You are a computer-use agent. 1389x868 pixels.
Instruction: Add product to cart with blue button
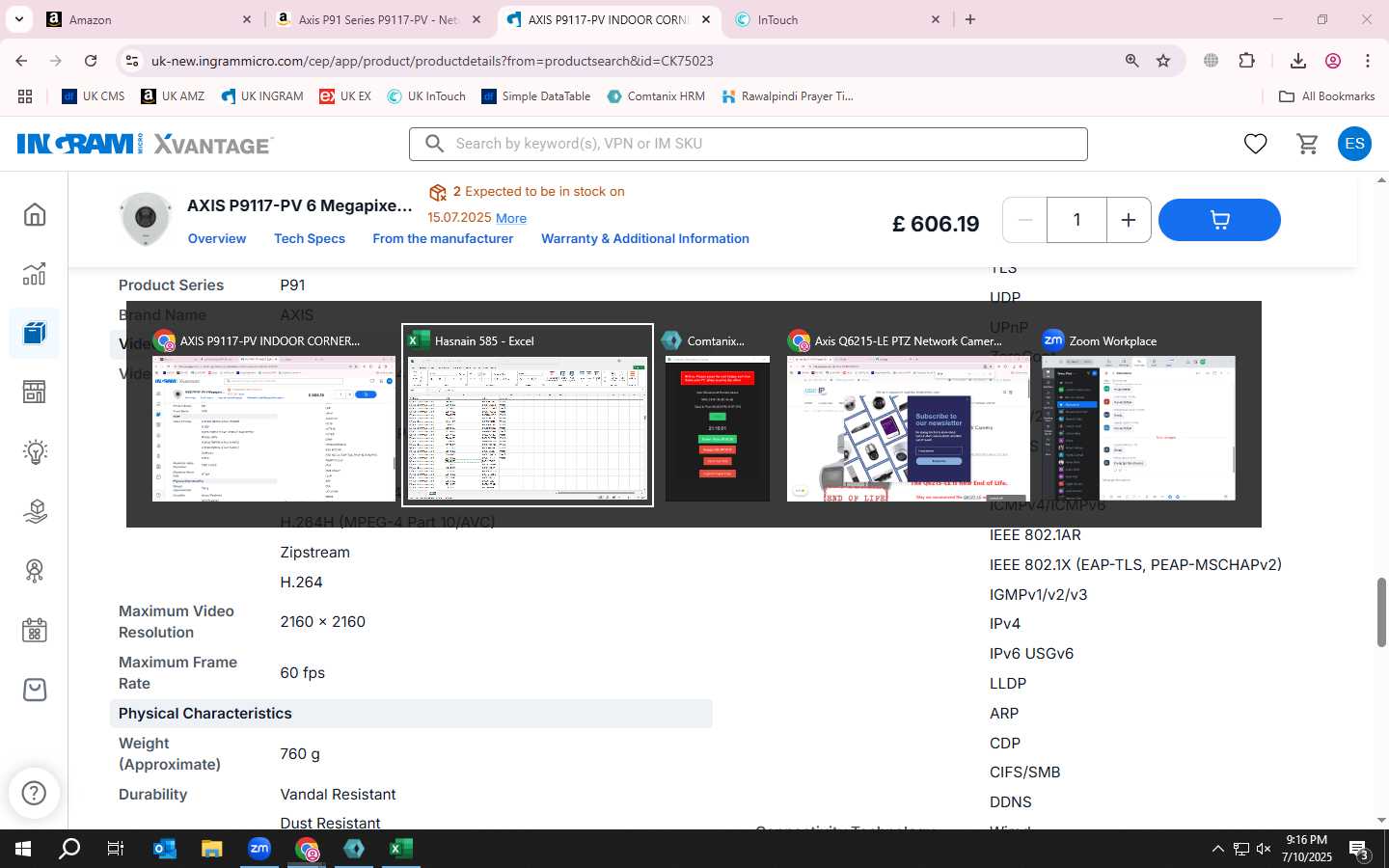coord(1219,220)
